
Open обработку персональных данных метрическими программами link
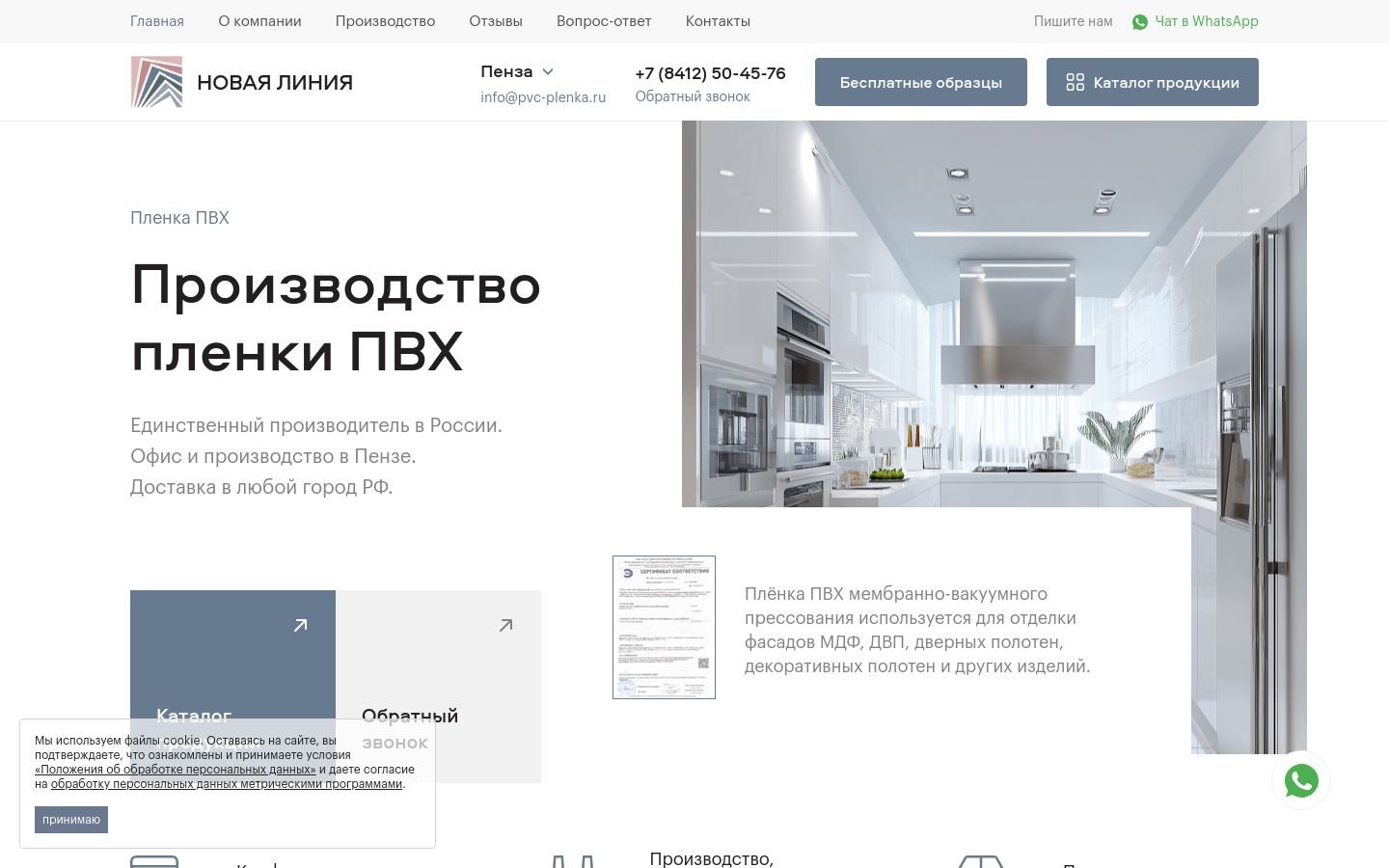pos(227,784)
